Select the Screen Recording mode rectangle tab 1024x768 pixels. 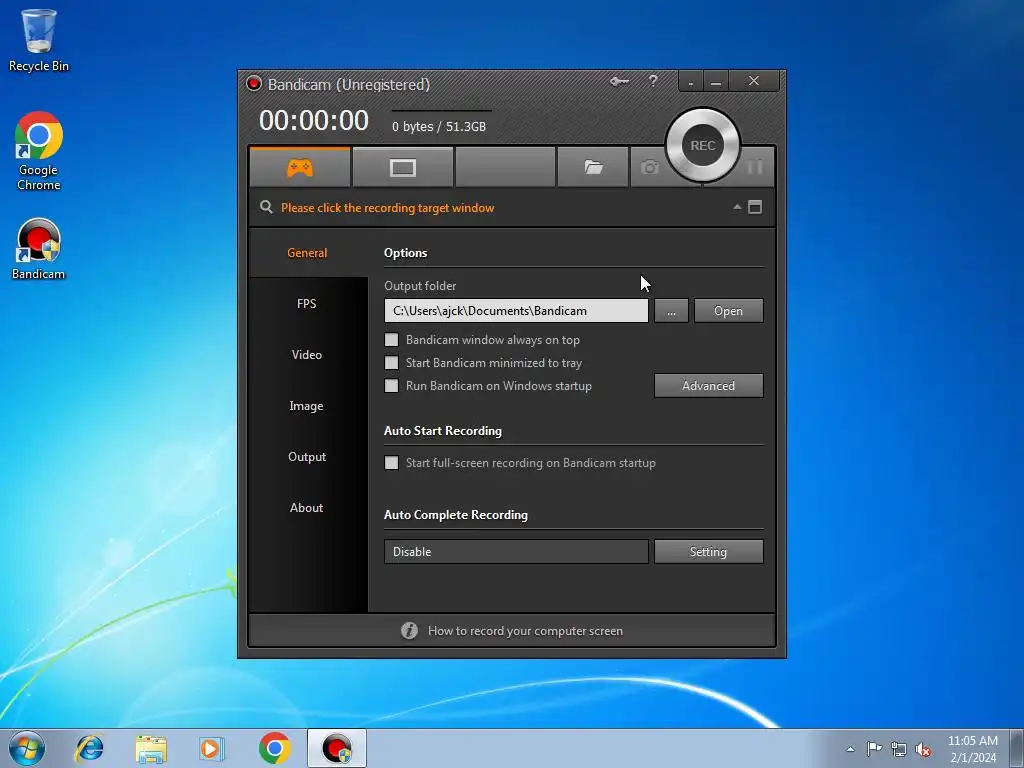[403, 167]
